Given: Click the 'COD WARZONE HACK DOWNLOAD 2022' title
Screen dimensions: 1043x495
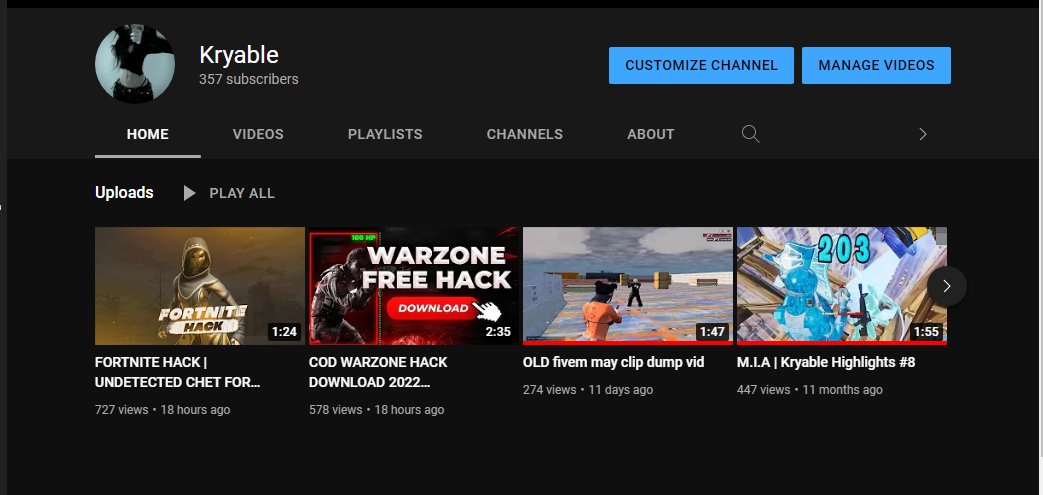Looking at the screenshot, I should [x=378, y=371].
